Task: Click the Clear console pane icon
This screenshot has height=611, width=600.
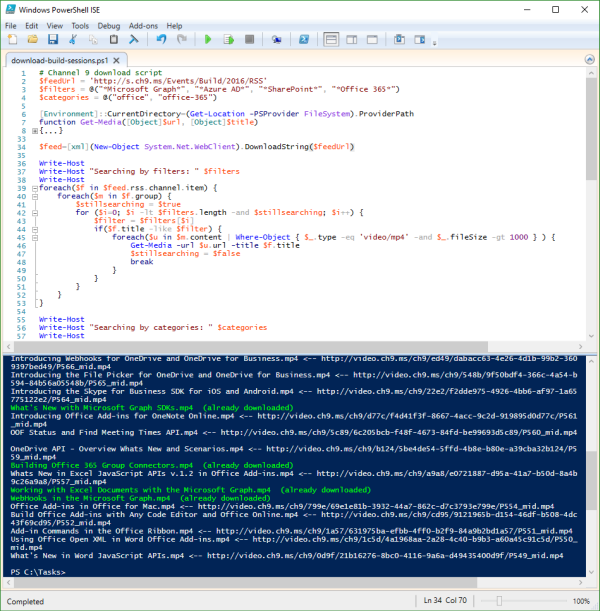Action: (x=132, y=39)
